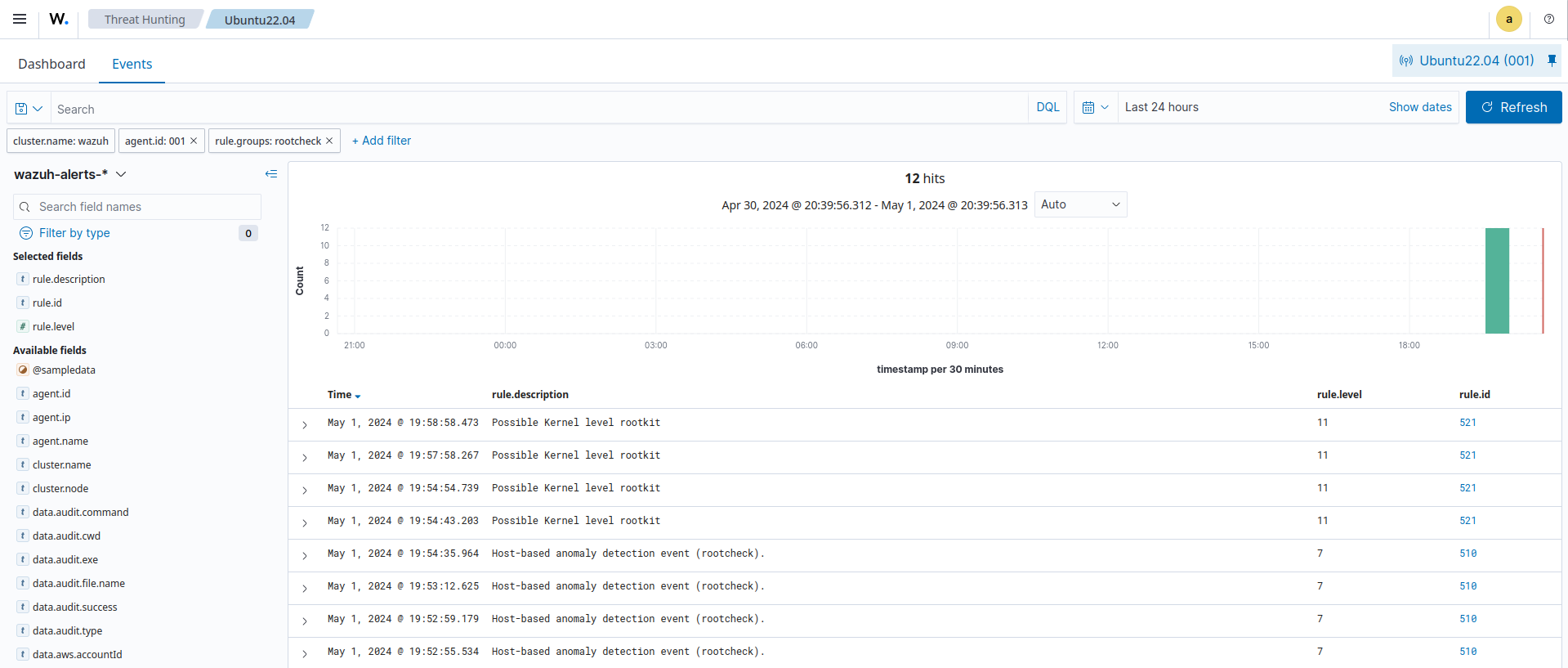Expand the 19:58:58.473 event row
This screenshot has width=1568, height=668.
click(305, 424)
